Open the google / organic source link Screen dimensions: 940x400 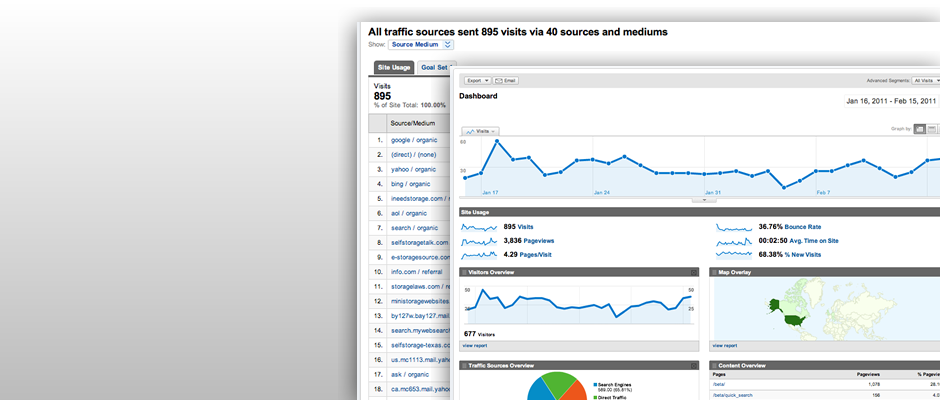414,140
